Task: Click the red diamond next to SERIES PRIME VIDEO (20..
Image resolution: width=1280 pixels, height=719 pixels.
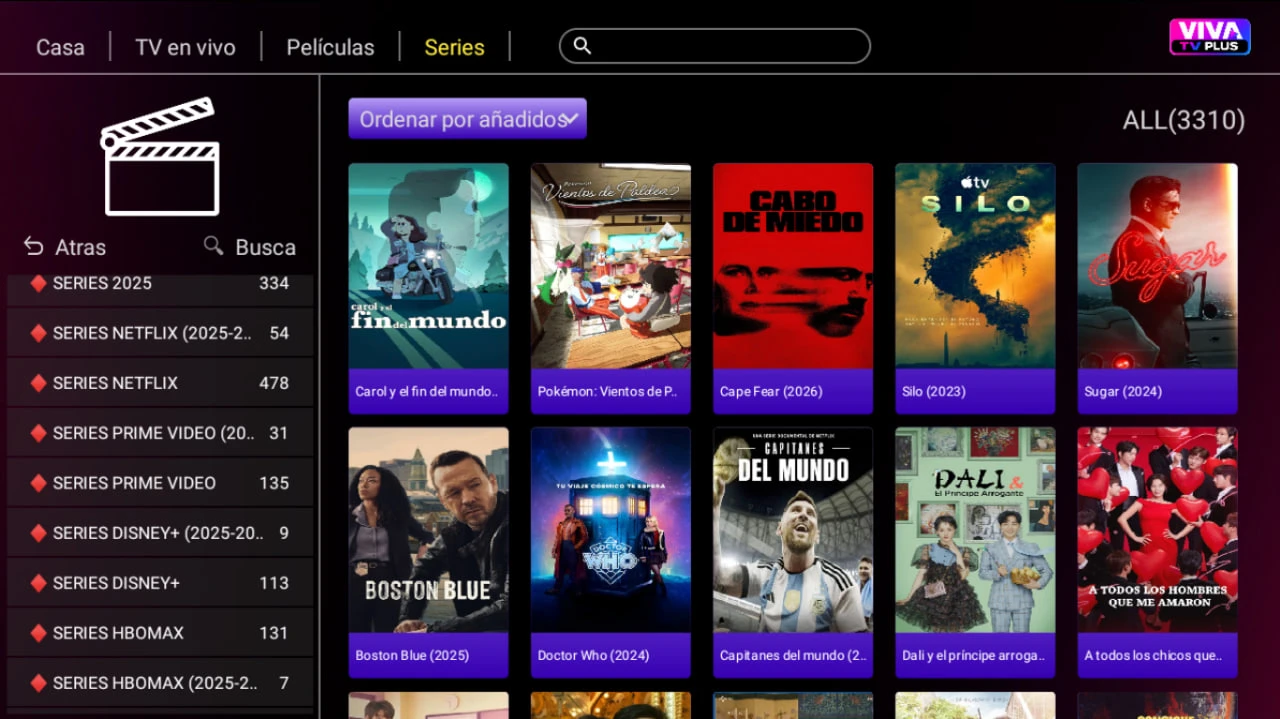Action: (x=38, y=433)
